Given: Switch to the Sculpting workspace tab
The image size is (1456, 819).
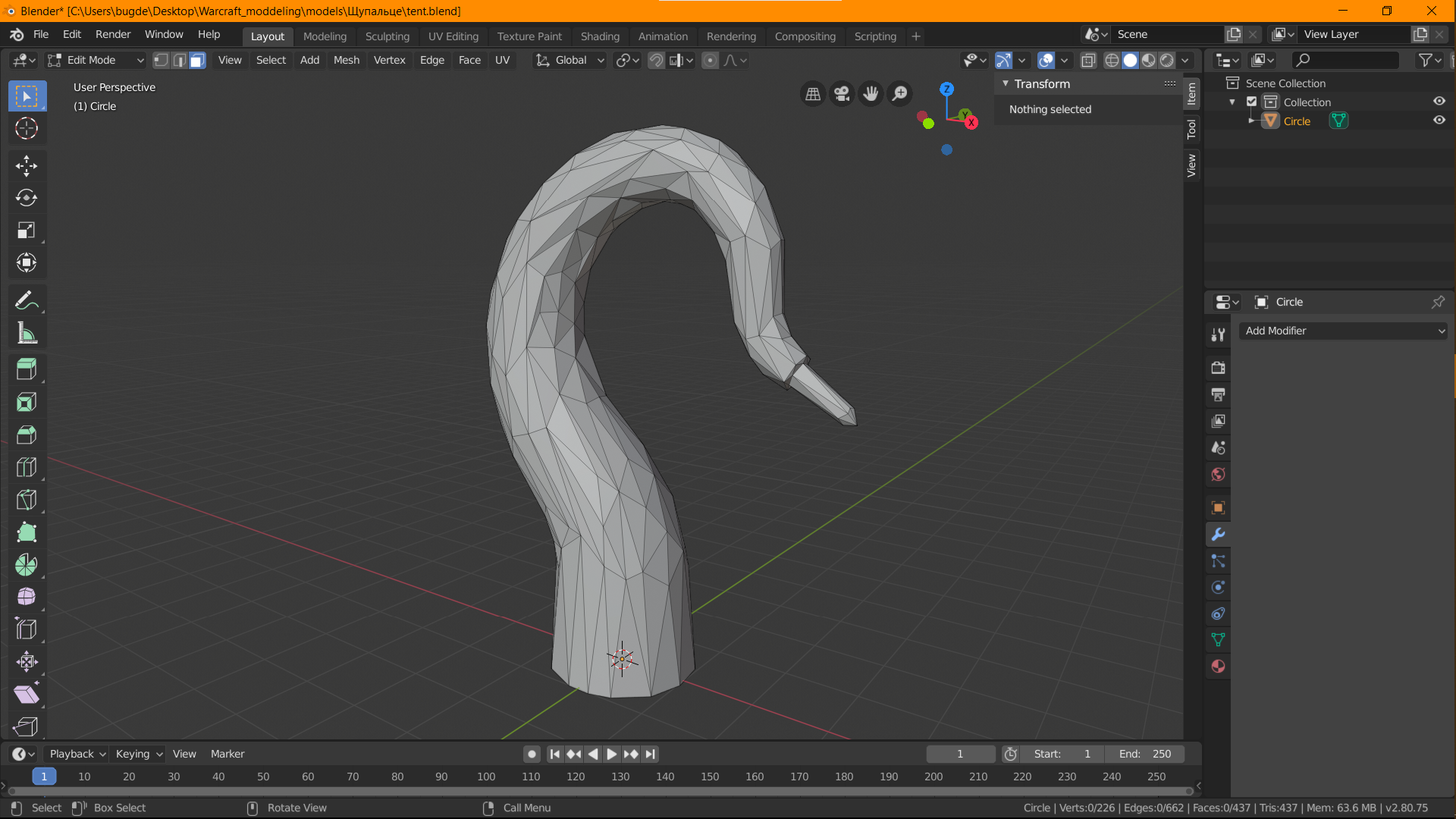Looking at the screenshot, I should pos(387,36).
